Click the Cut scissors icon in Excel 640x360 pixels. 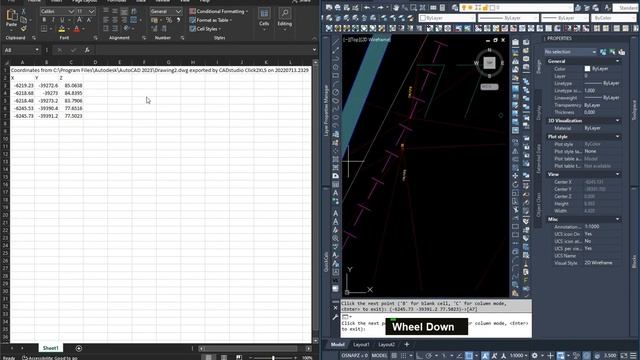coord(23,11)
